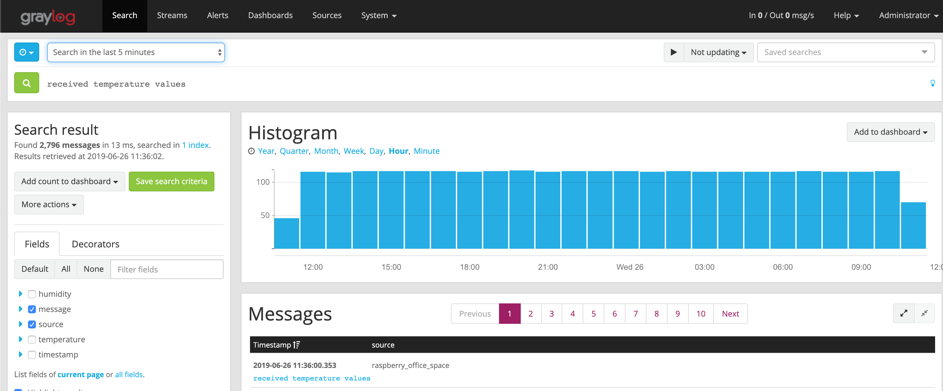Enable the timestamp field checkbox
Screen dimensions: 943x391
pyautogui.click(x=32, y=355)
